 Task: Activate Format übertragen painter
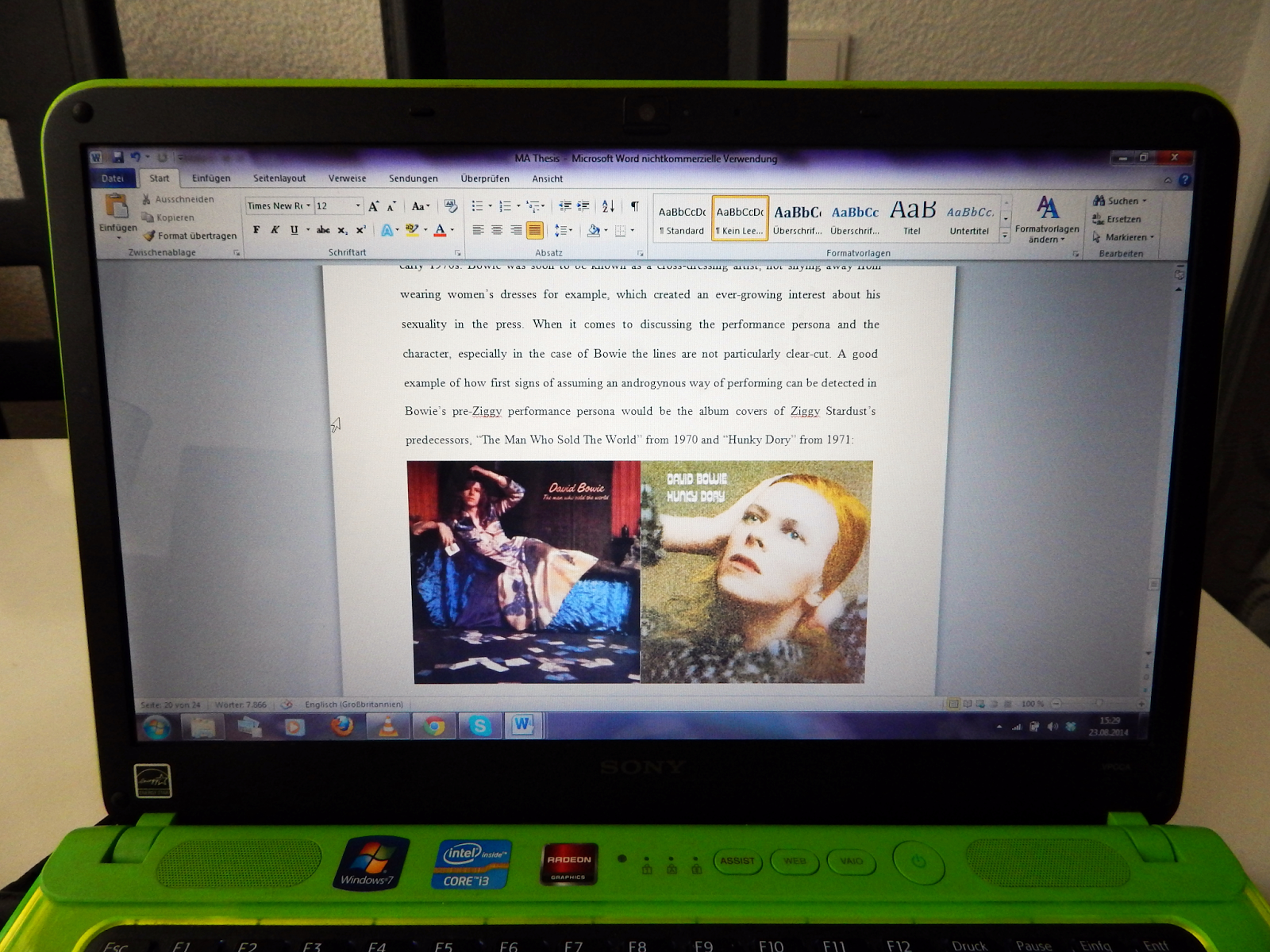coord(190,236)
